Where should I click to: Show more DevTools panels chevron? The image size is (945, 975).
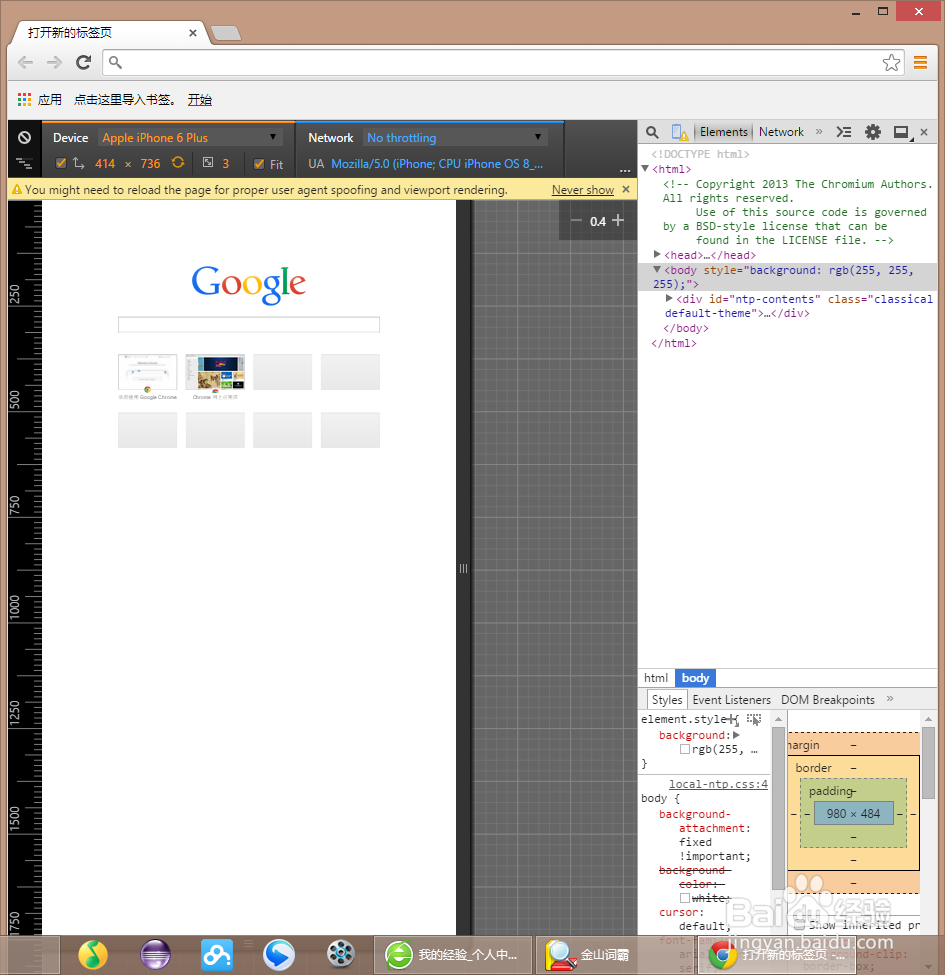tap(819, 132)
